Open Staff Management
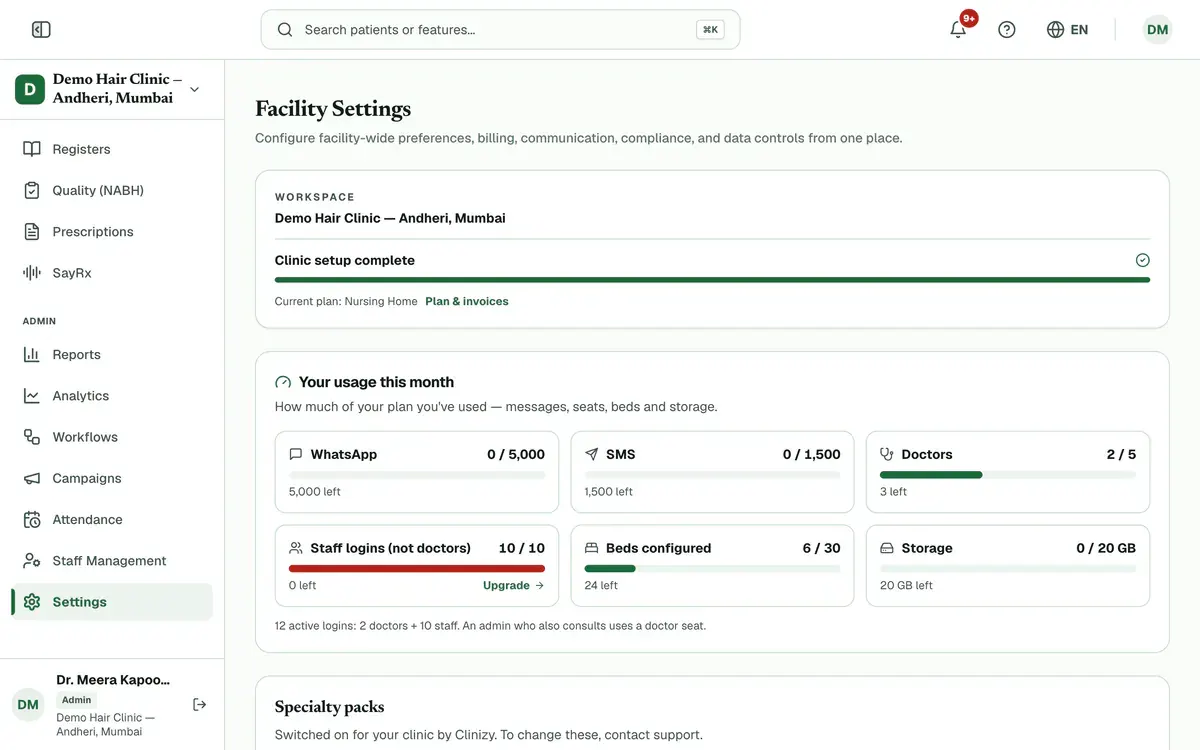The image size is (1200, 750). coord(112,560)
